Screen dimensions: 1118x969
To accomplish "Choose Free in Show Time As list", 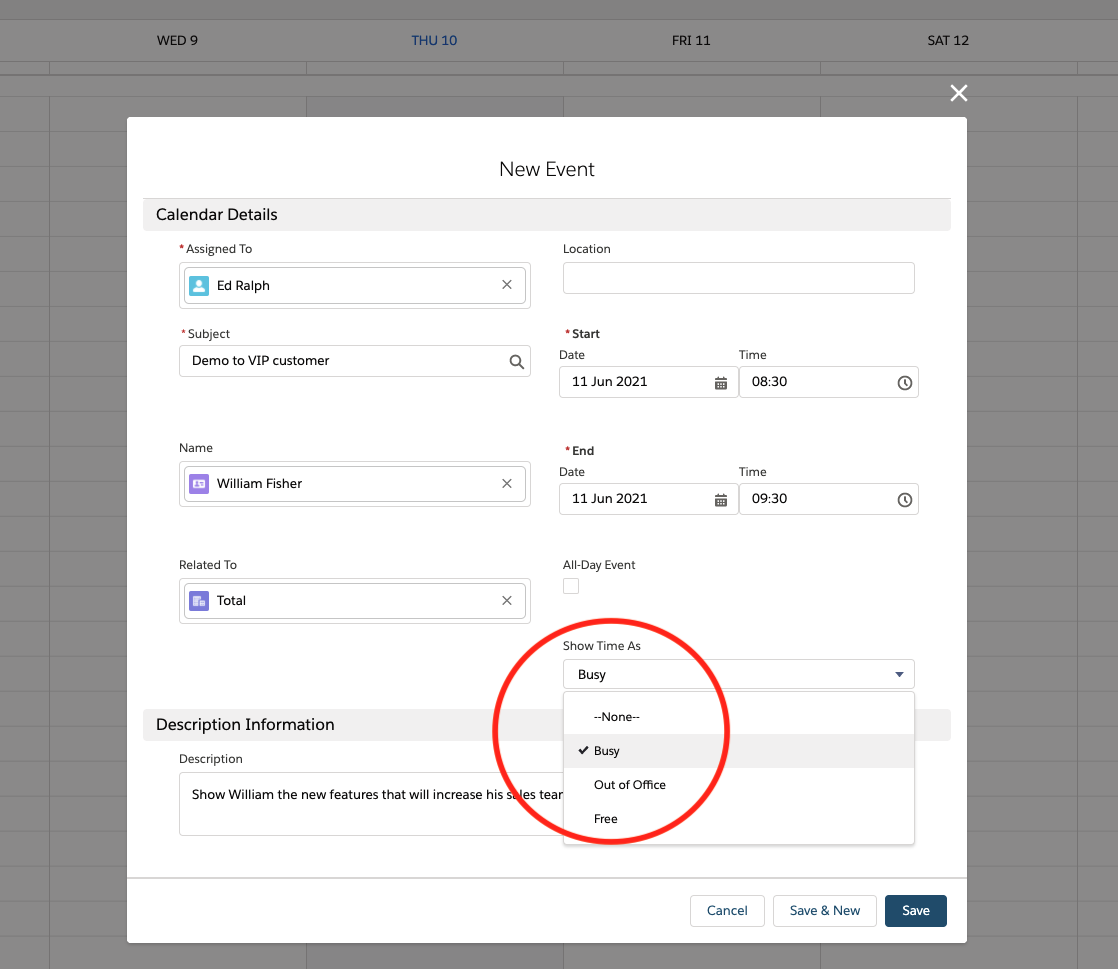I will point(738,819).
